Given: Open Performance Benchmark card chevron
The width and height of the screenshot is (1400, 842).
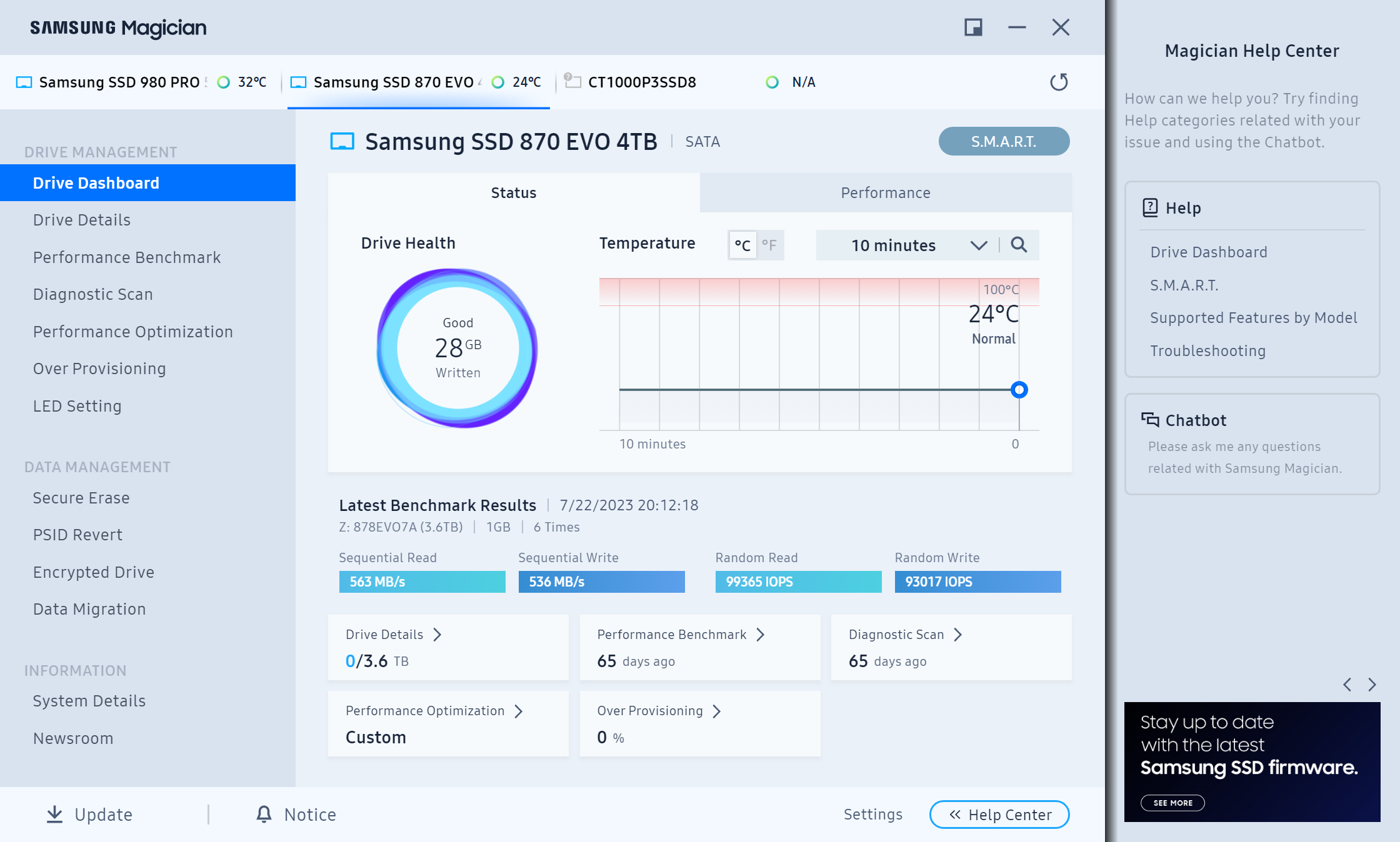Looking at the screenshot, I should pos(761,635).
